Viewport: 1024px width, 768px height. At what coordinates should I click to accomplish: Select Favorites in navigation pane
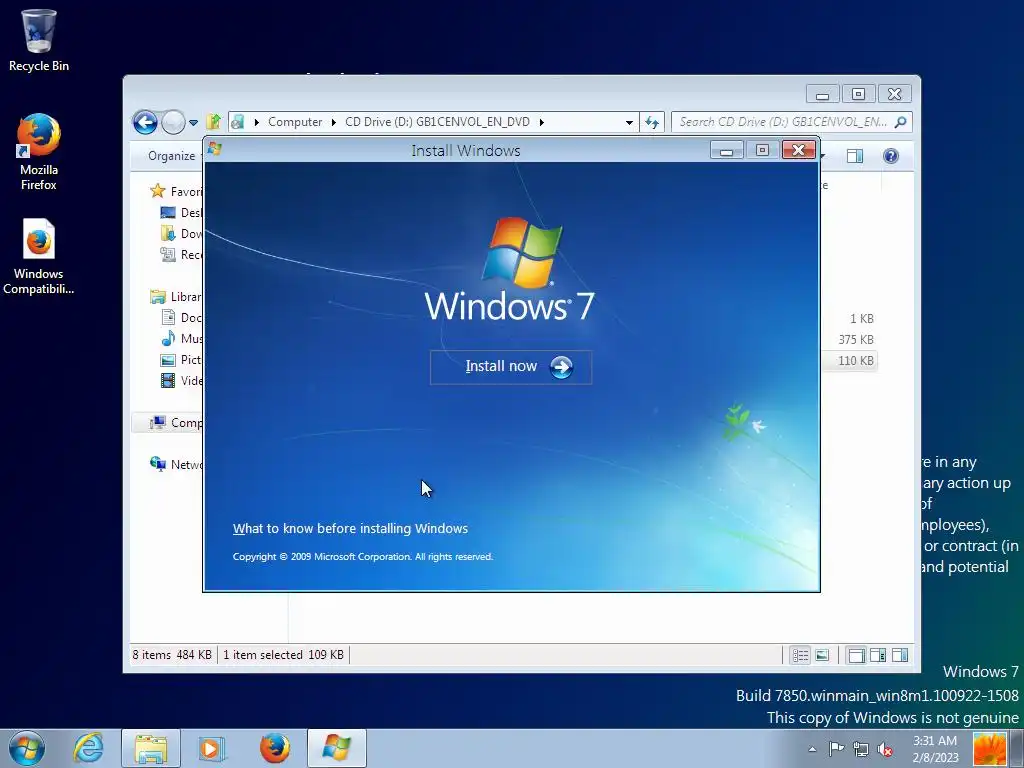(x=176, y=191)
